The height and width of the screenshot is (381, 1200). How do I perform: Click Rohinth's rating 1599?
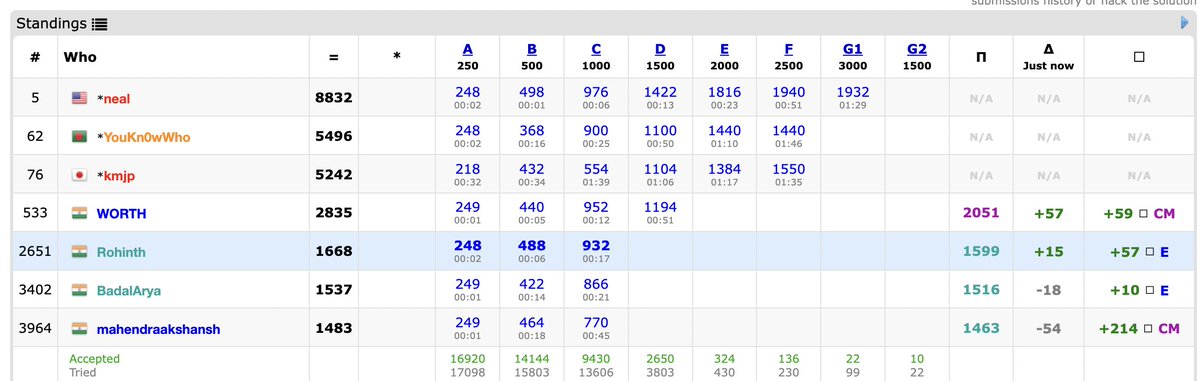[981, 252]
